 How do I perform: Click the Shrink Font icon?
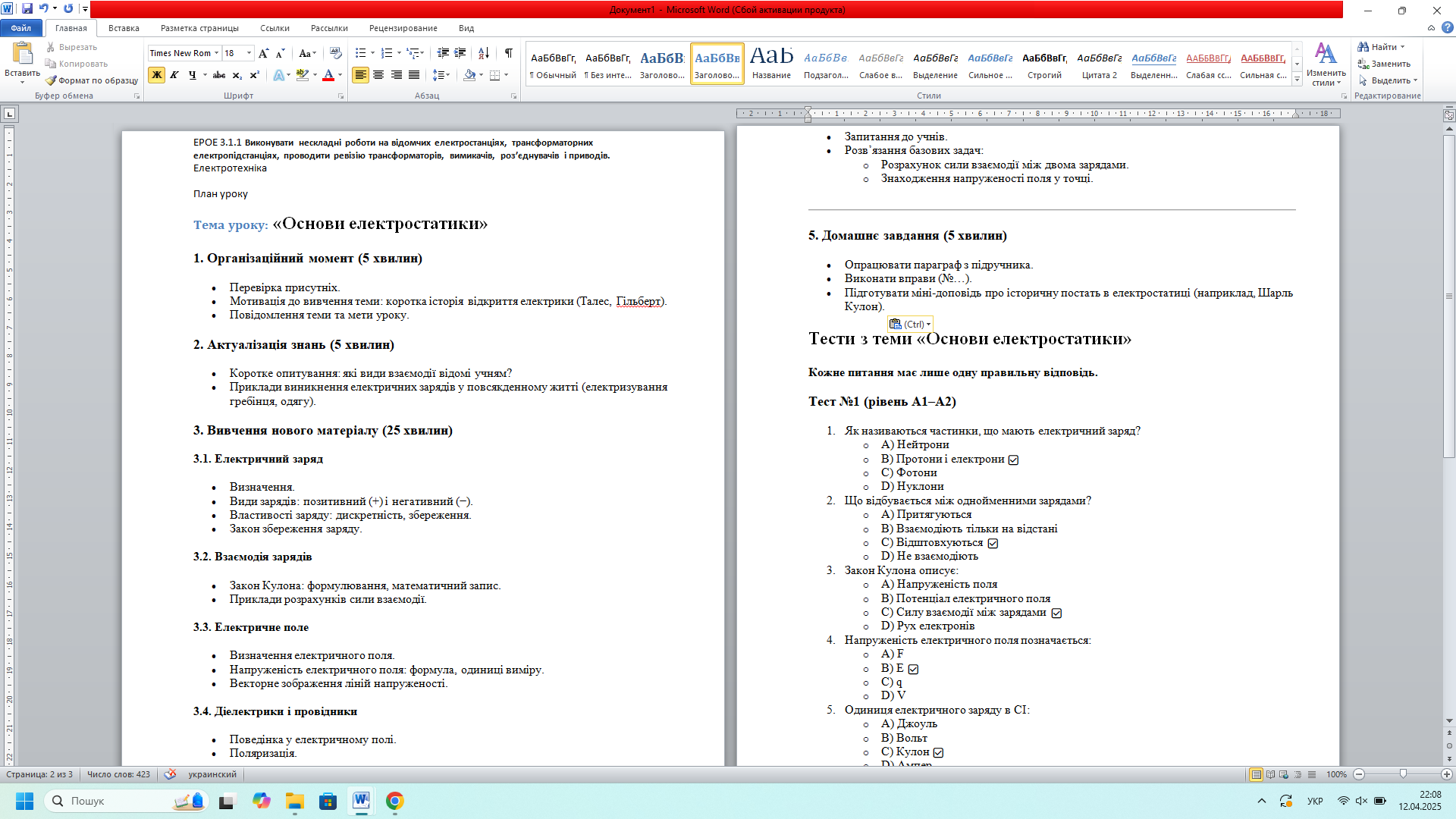(280, 53)
